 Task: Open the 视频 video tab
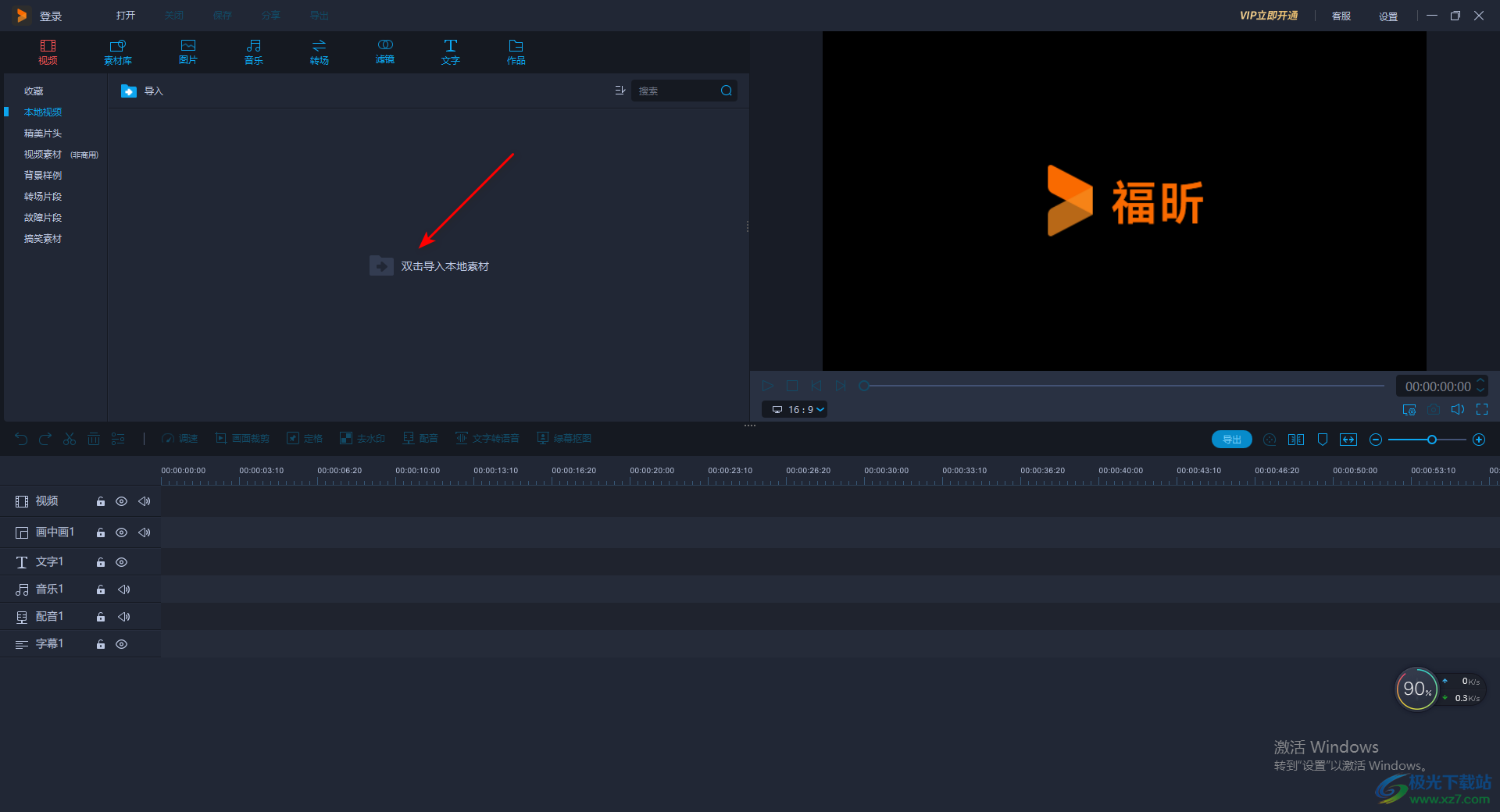[x=48, y=52]
